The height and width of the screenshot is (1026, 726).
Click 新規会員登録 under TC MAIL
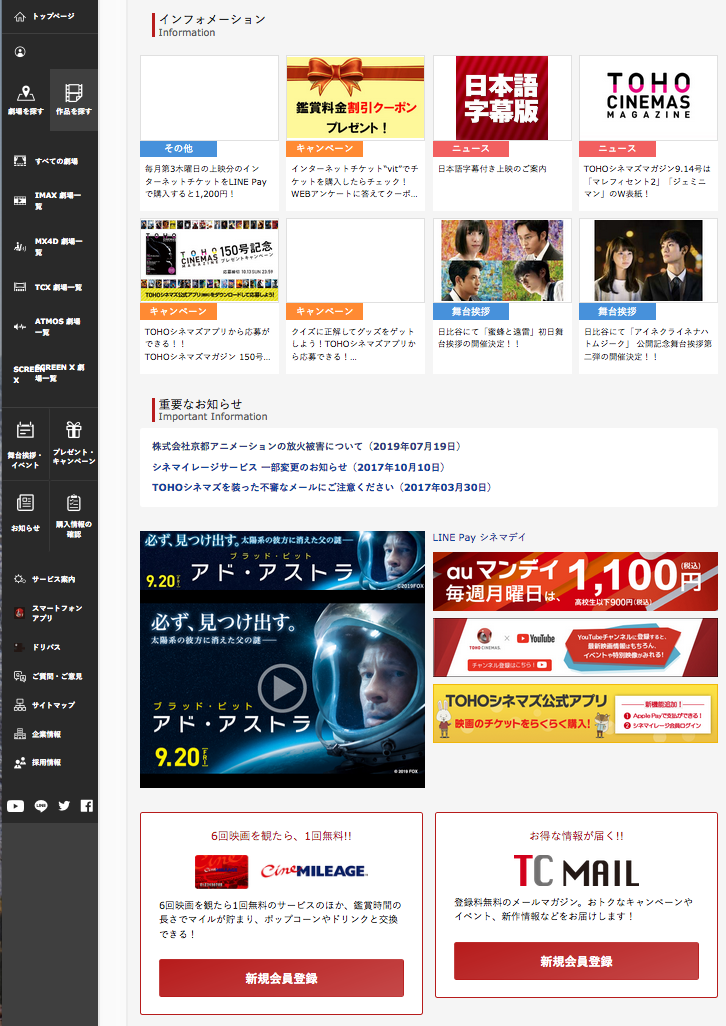[576, 961]
